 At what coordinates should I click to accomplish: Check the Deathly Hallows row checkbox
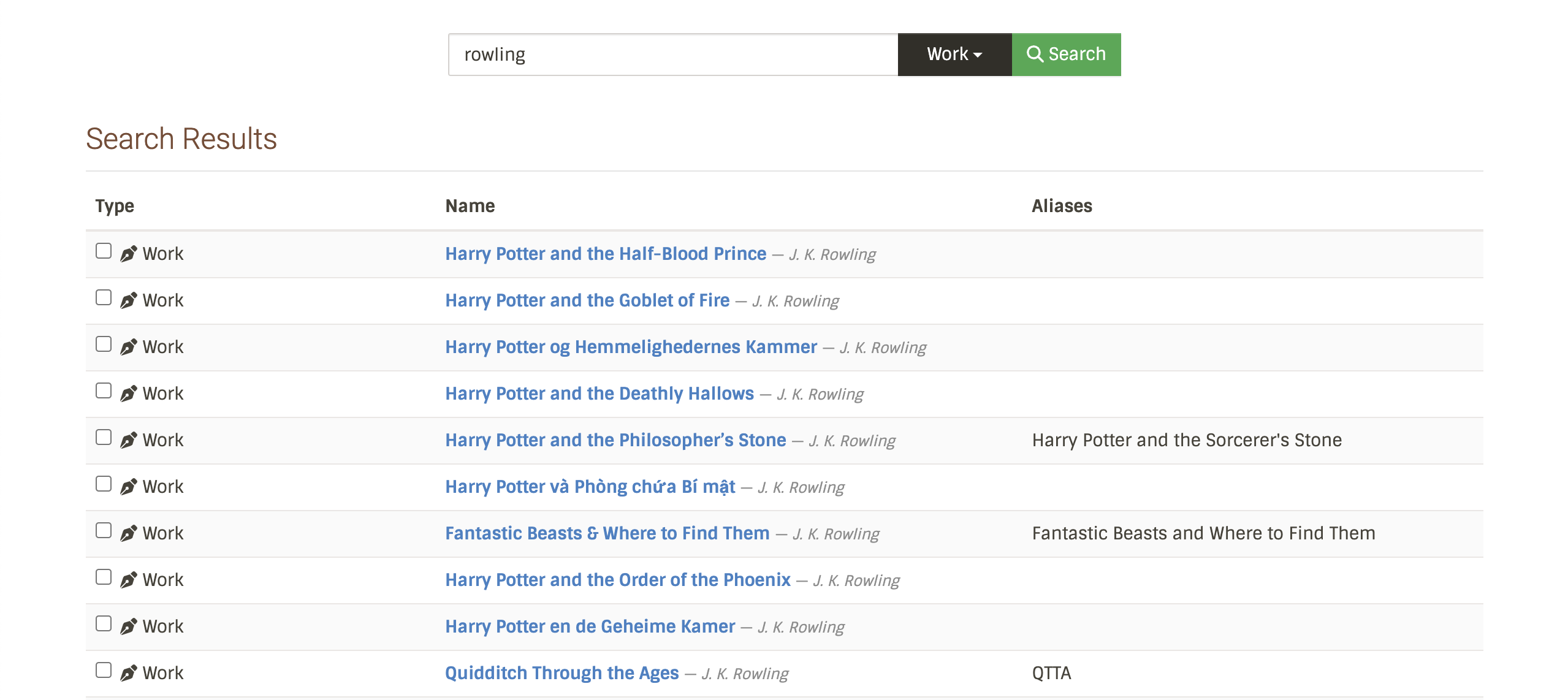104,390
